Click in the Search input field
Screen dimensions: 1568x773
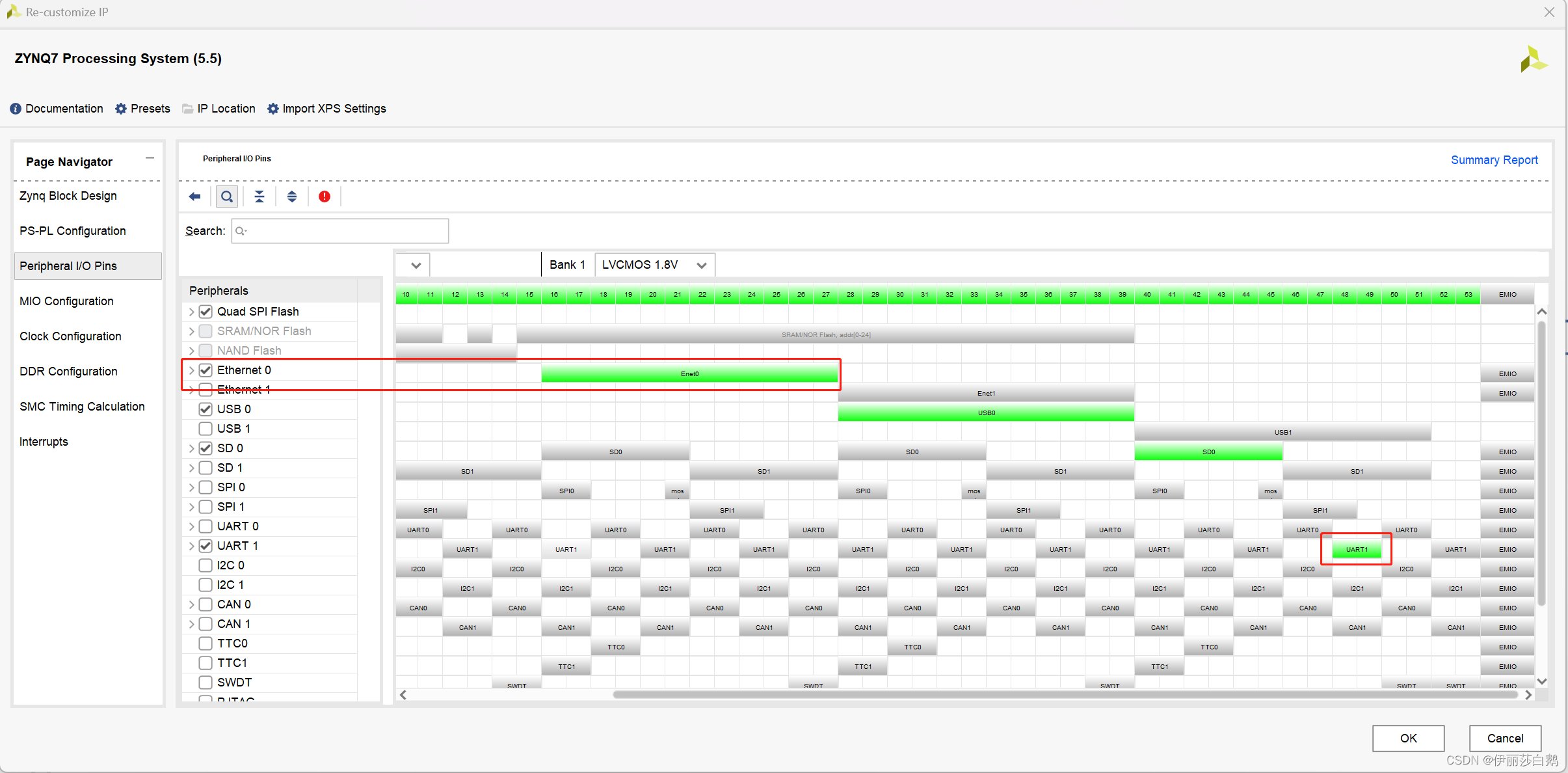point(340,231)
